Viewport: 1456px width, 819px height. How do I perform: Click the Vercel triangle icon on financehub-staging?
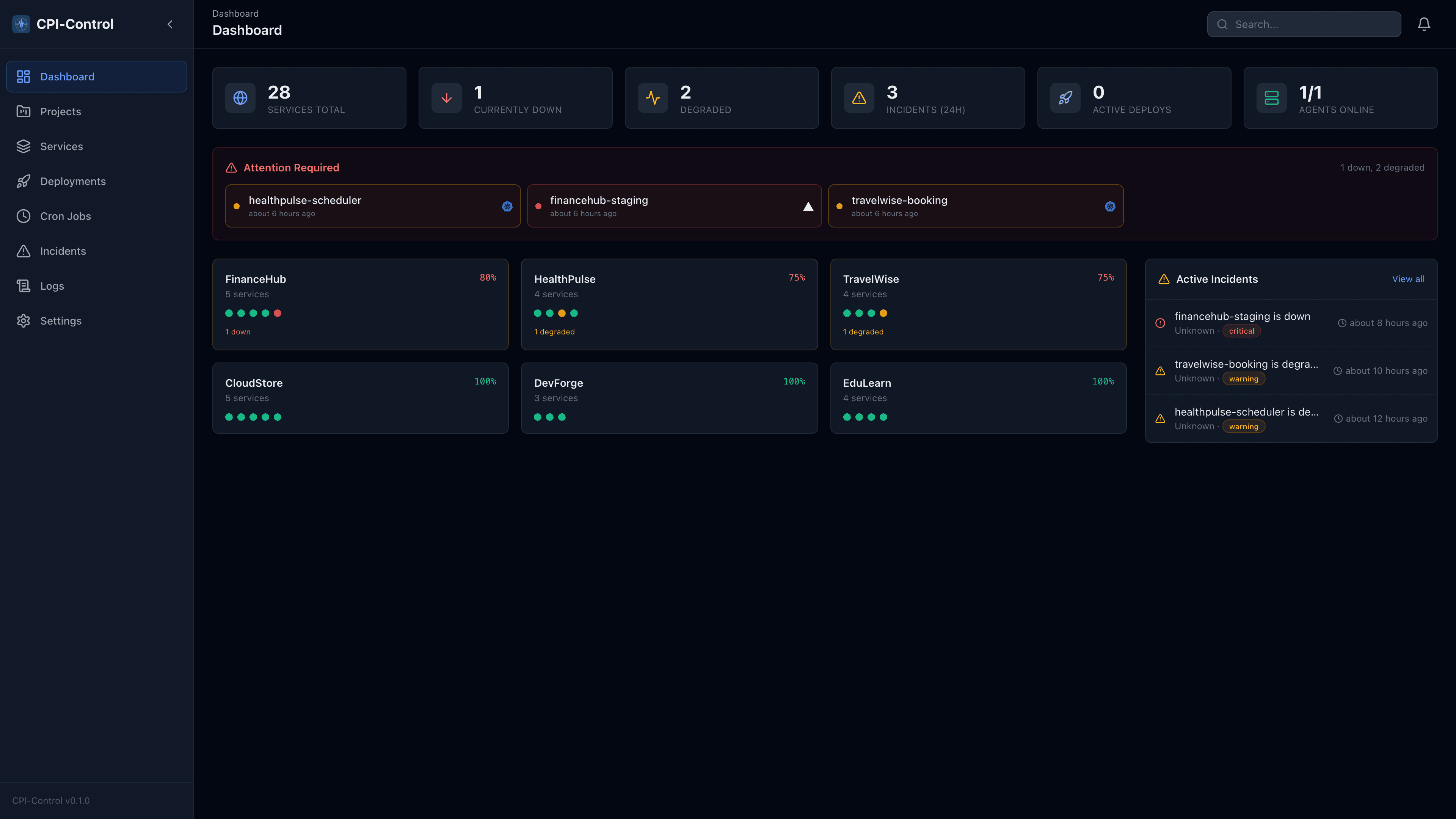(x=808, y=206)
